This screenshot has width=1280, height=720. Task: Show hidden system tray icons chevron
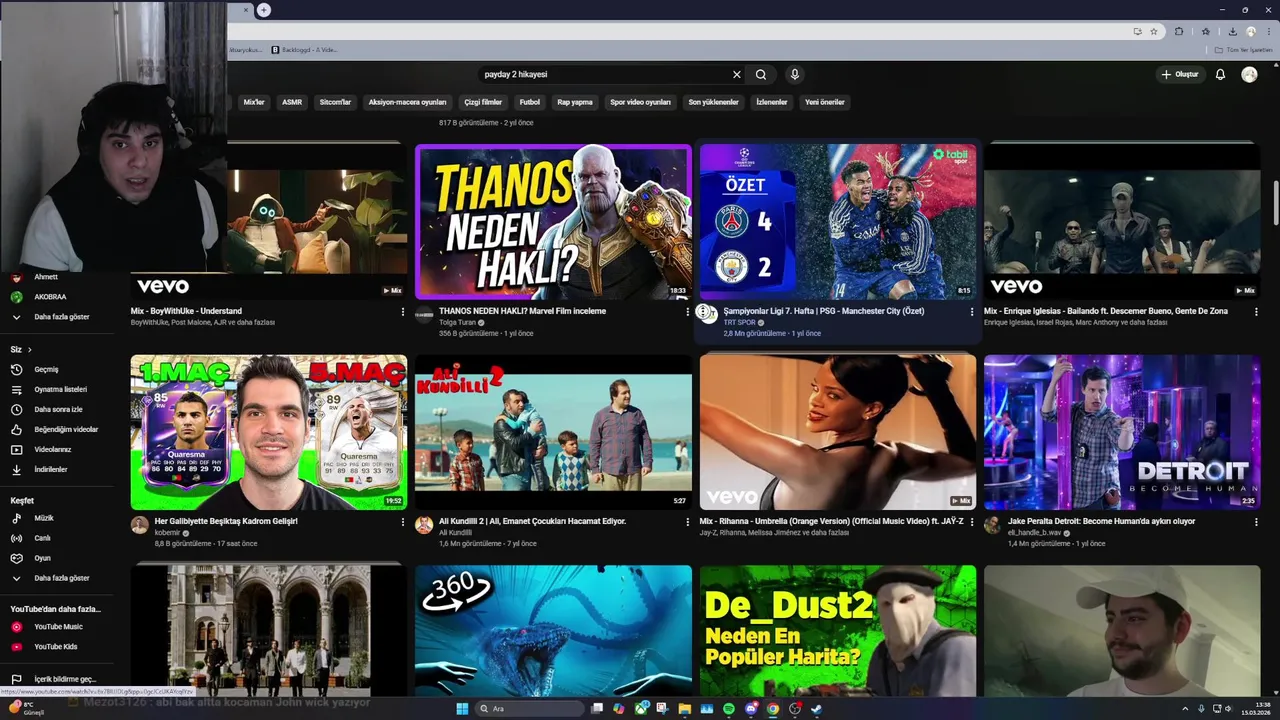(1185, 709)
